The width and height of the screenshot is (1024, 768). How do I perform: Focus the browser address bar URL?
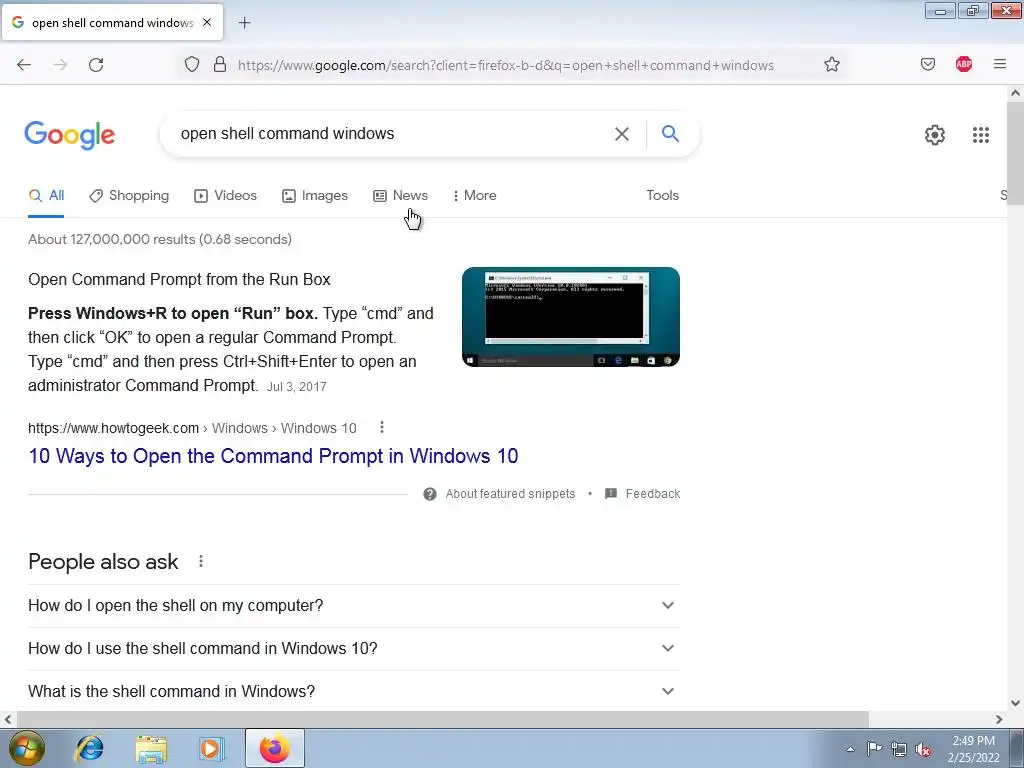[x=506, y=65]
